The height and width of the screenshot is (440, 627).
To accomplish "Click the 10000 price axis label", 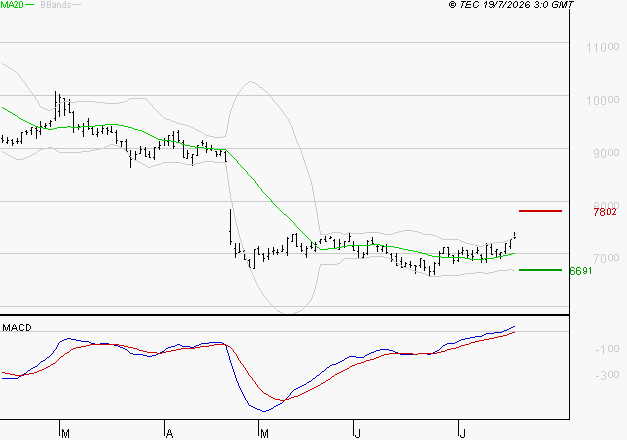I will (603, 100).
